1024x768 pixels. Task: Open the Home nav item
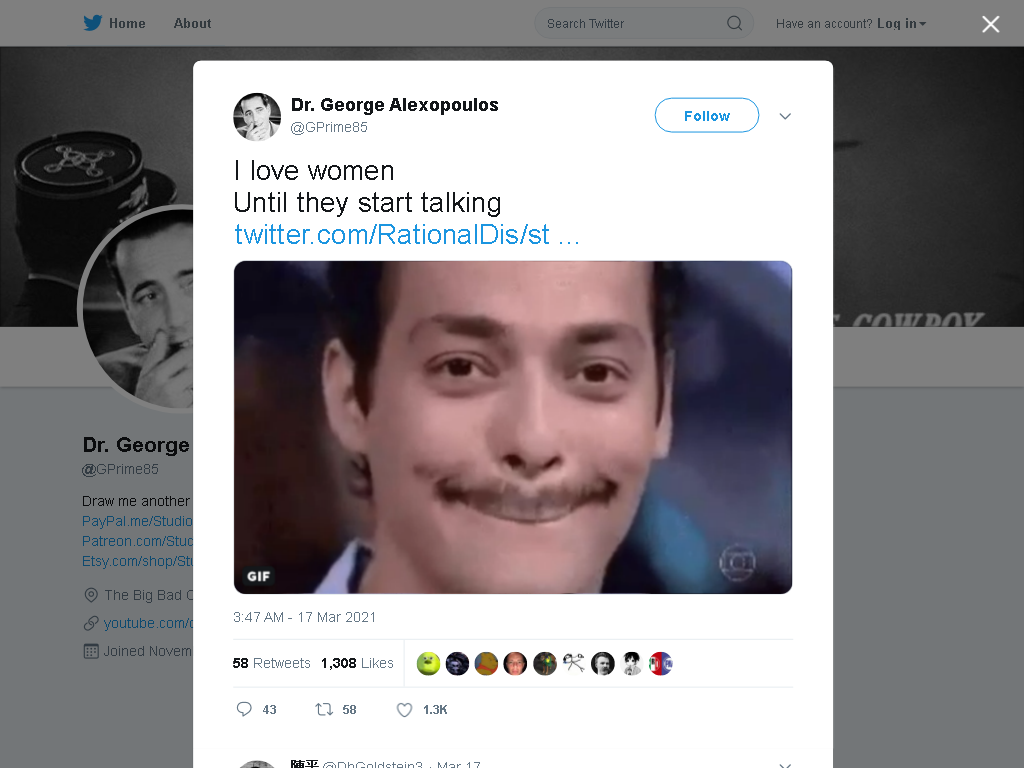click(x=127, y=24)
